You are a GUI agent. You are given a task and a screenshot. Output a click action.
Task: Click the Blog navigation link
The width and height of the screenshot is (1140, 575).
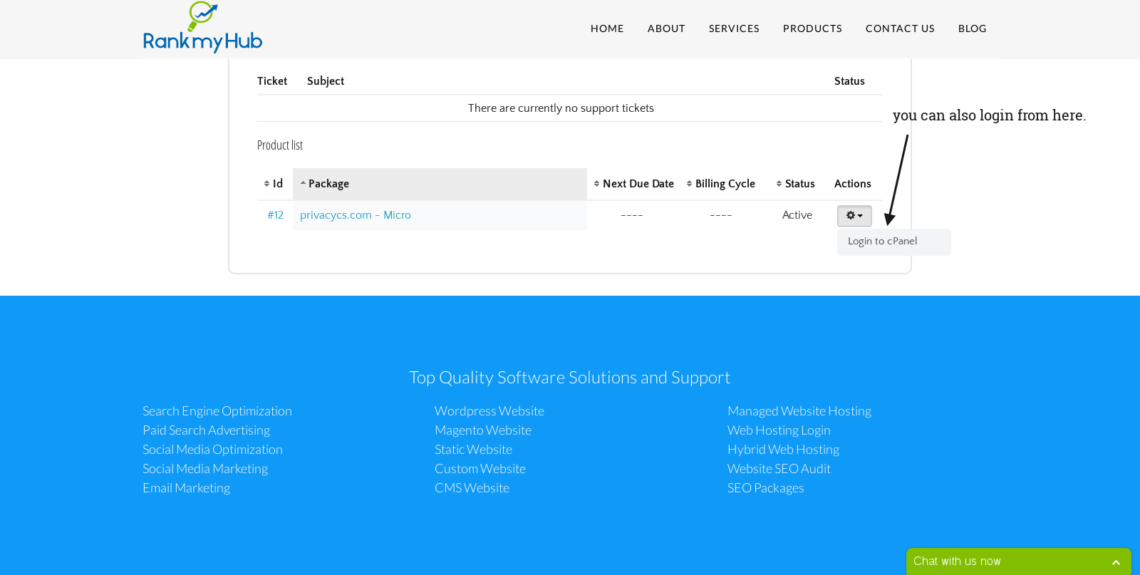coord(972,29)
